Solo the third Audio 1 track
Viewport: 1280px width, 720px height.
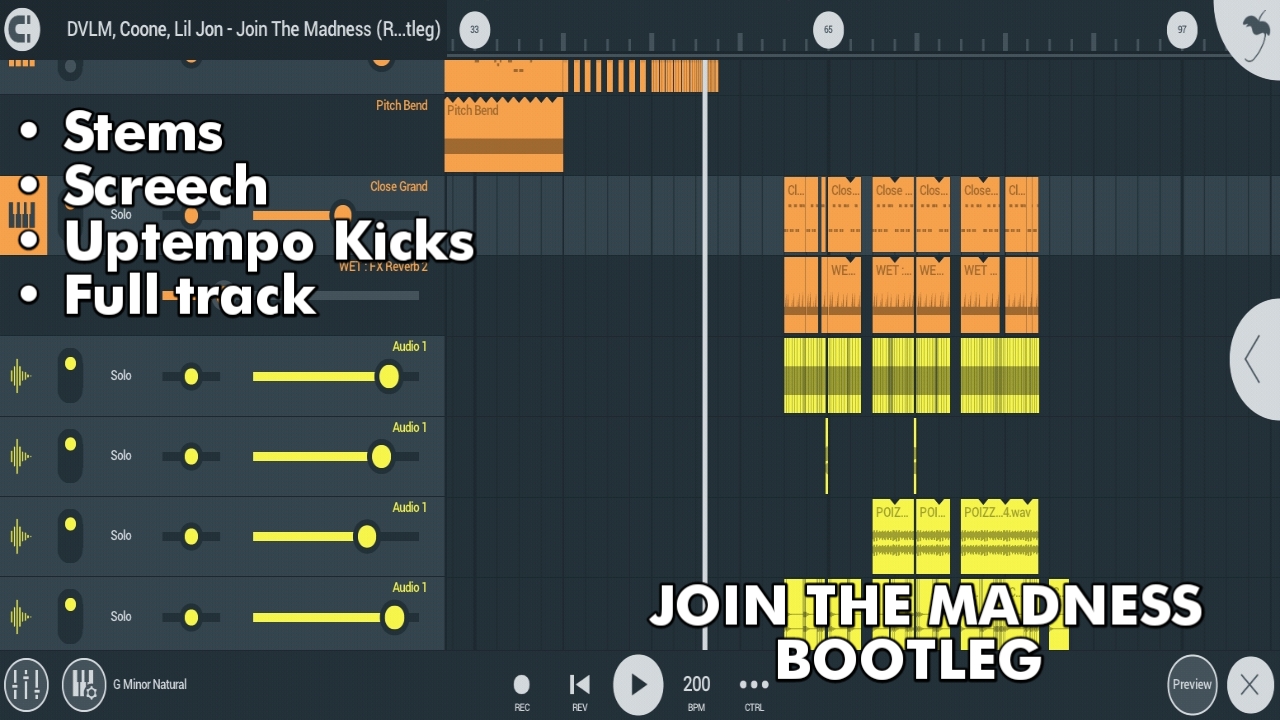click(x=121, y=535)
